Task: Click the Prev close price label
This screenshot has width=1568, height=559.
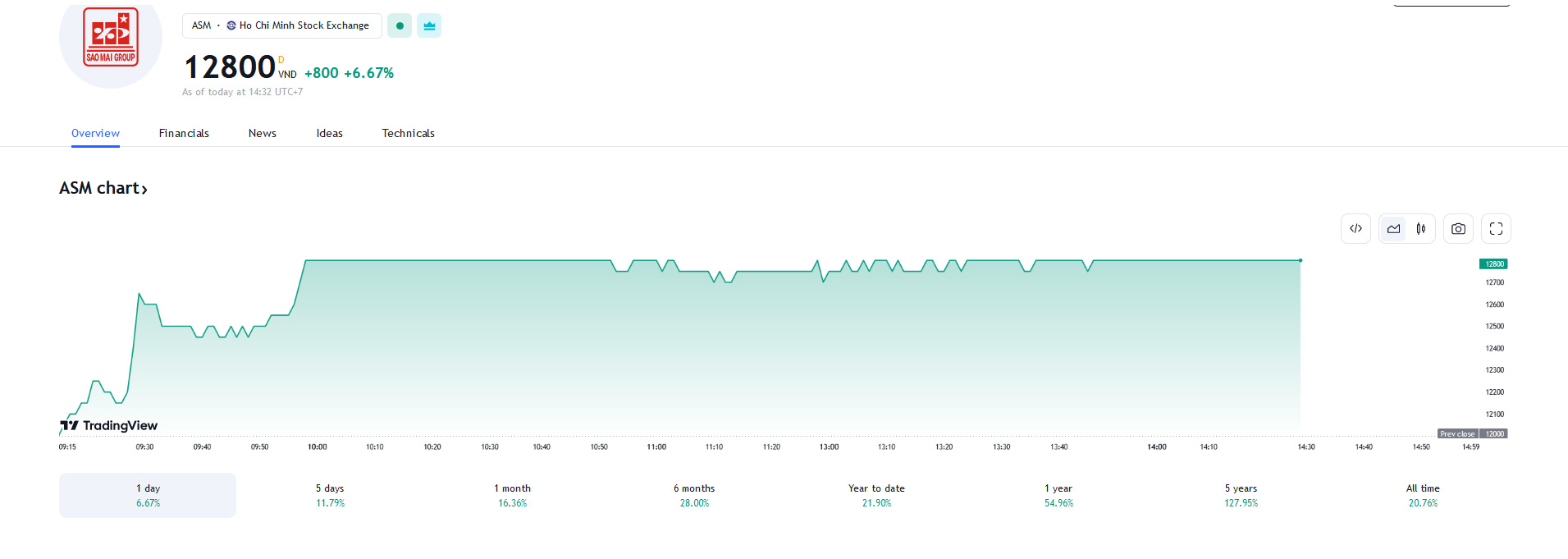Action: [1457, 433]
